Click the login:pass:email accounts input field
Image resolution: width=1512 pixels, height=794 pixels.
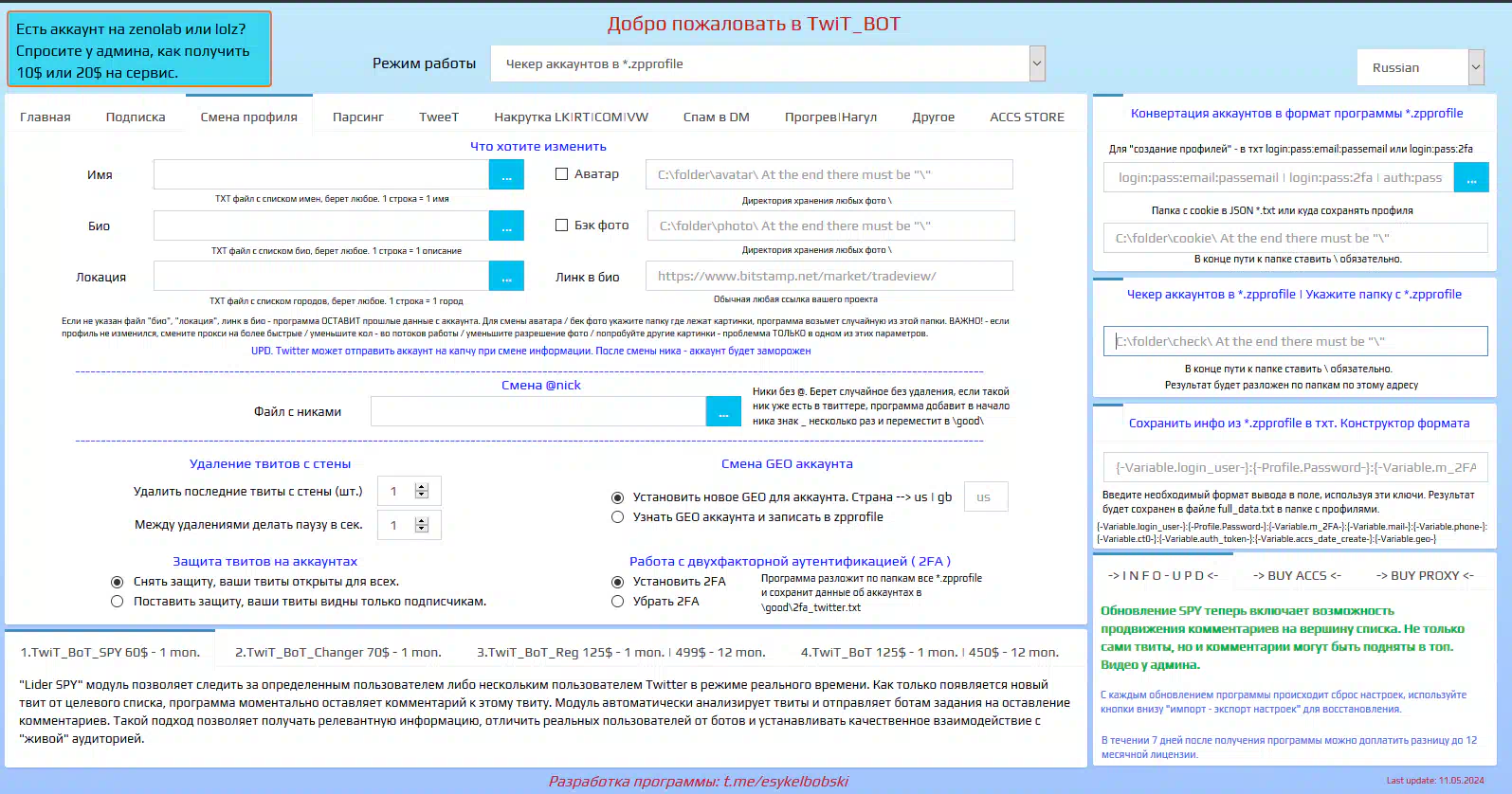tap(1279, 177)
